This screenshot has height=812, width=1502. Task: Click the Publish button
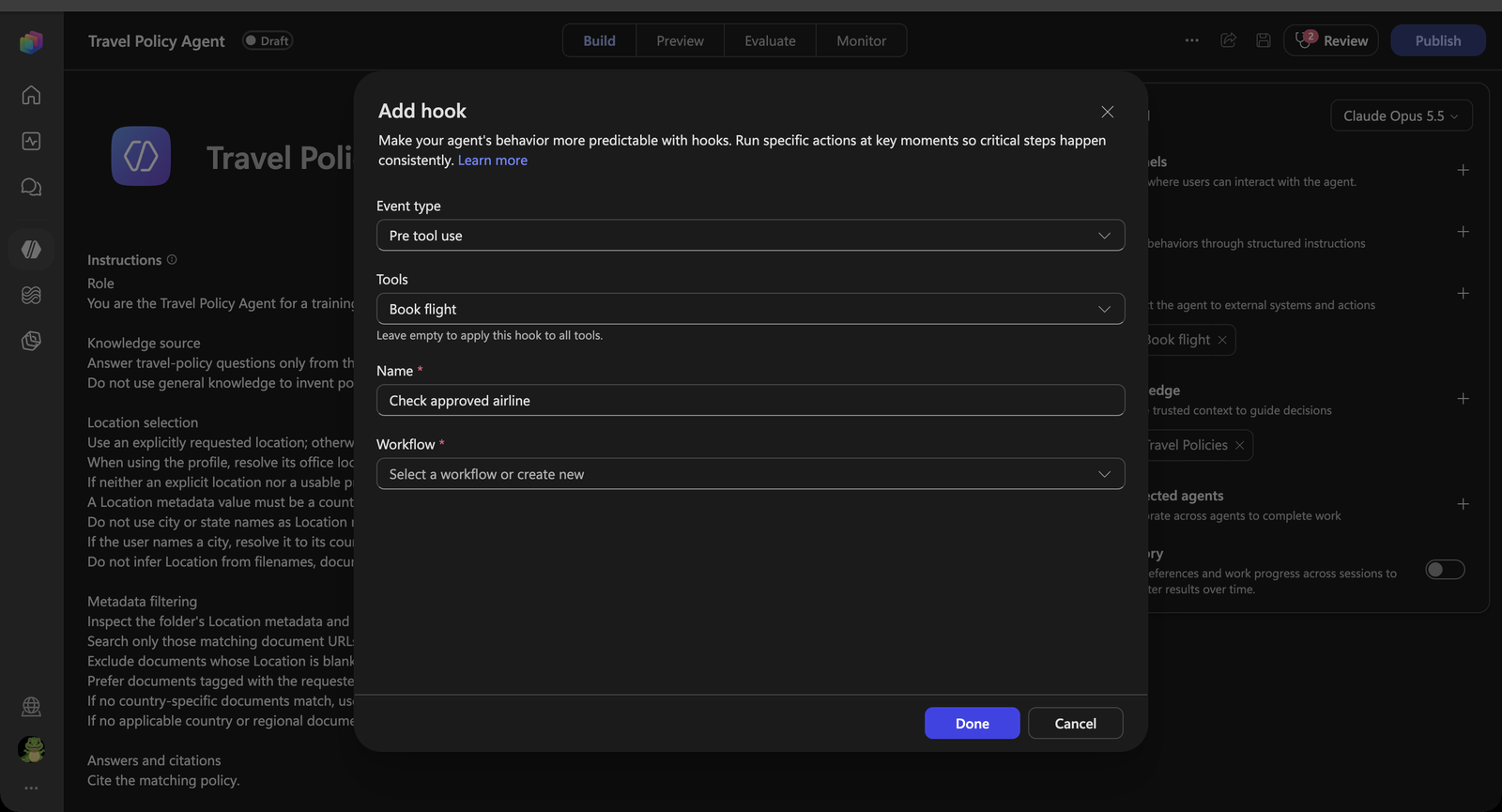pyautogui.click(x=1438, y=40)
